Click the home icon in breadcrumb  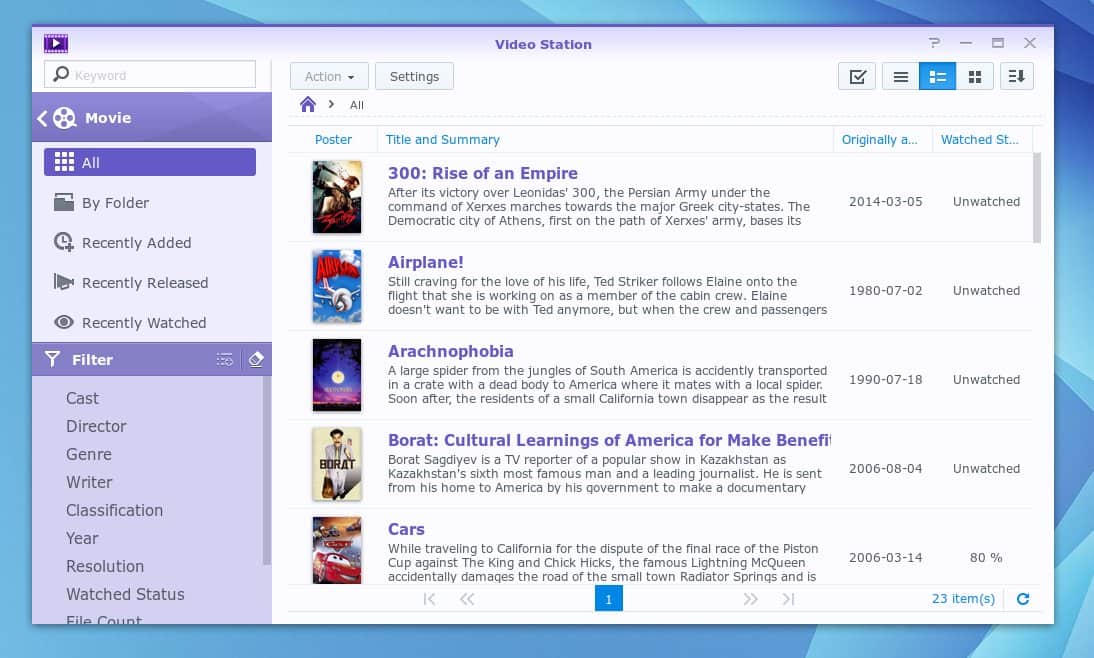pyautogui.click(x=308, y=105)
